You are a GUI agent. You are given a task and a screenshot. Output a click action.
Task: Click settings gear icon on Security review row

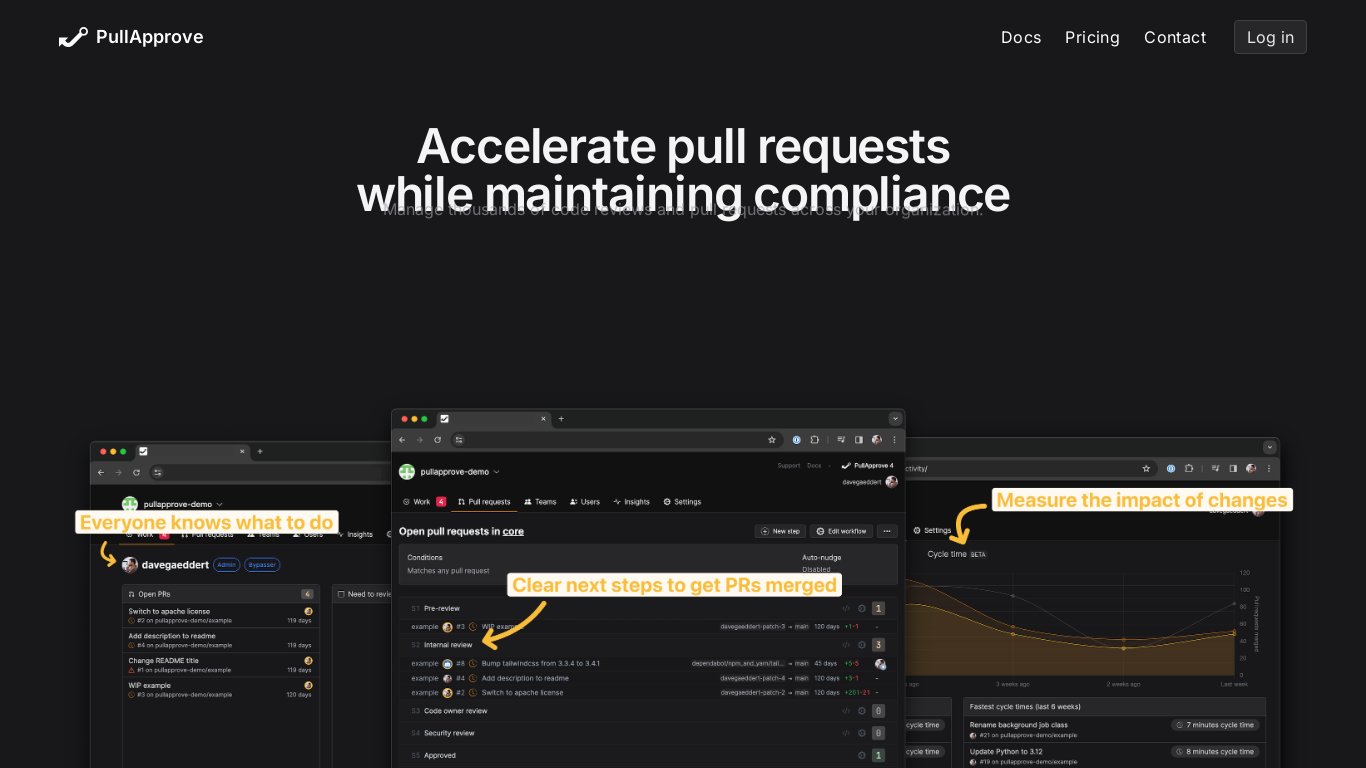click(x=862, y=733)
